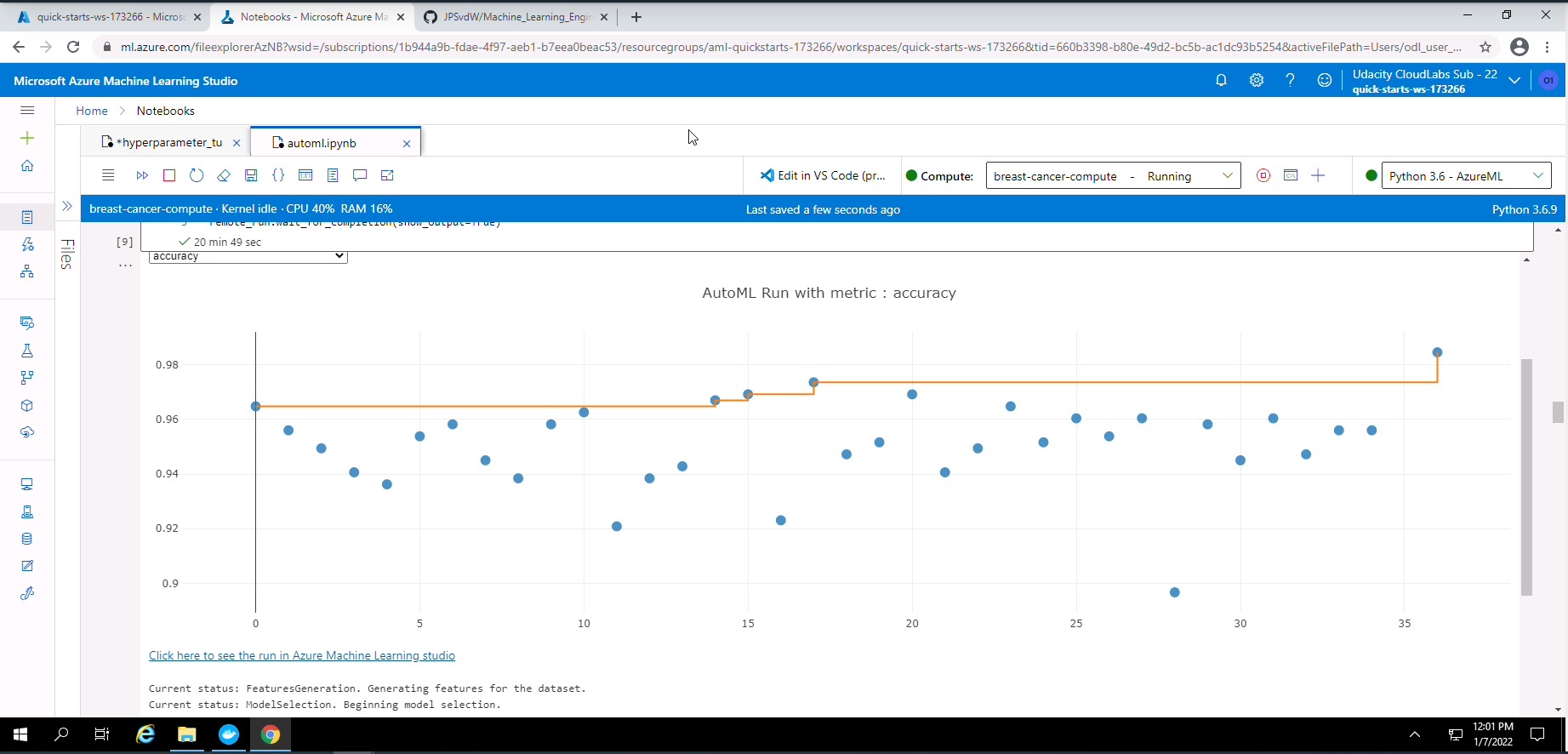This screenshot has width=1568, height=754.
Task: Open notifications bell icon
Action: click(x=1221, y=80)
